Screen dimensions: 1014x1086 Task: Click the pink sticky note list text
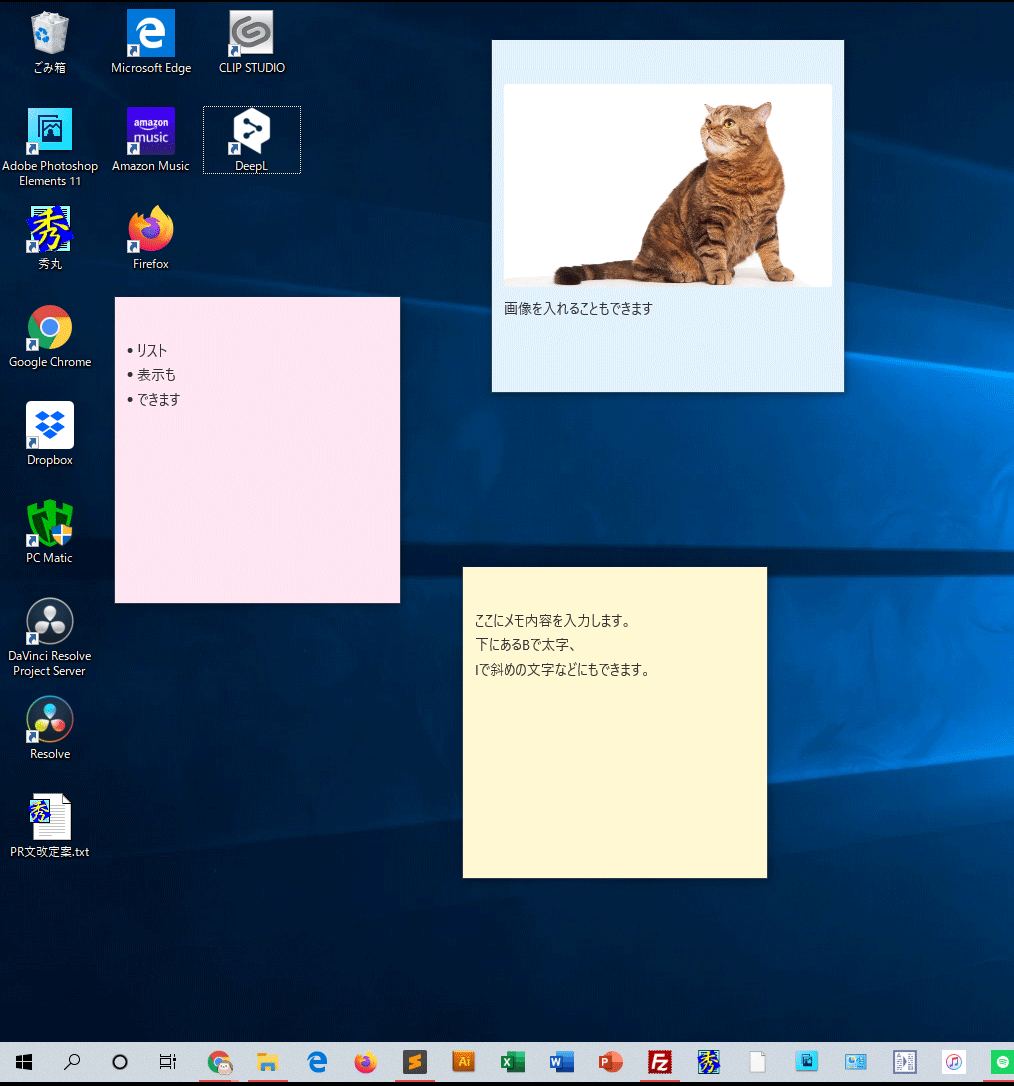[x=157, y=375]
